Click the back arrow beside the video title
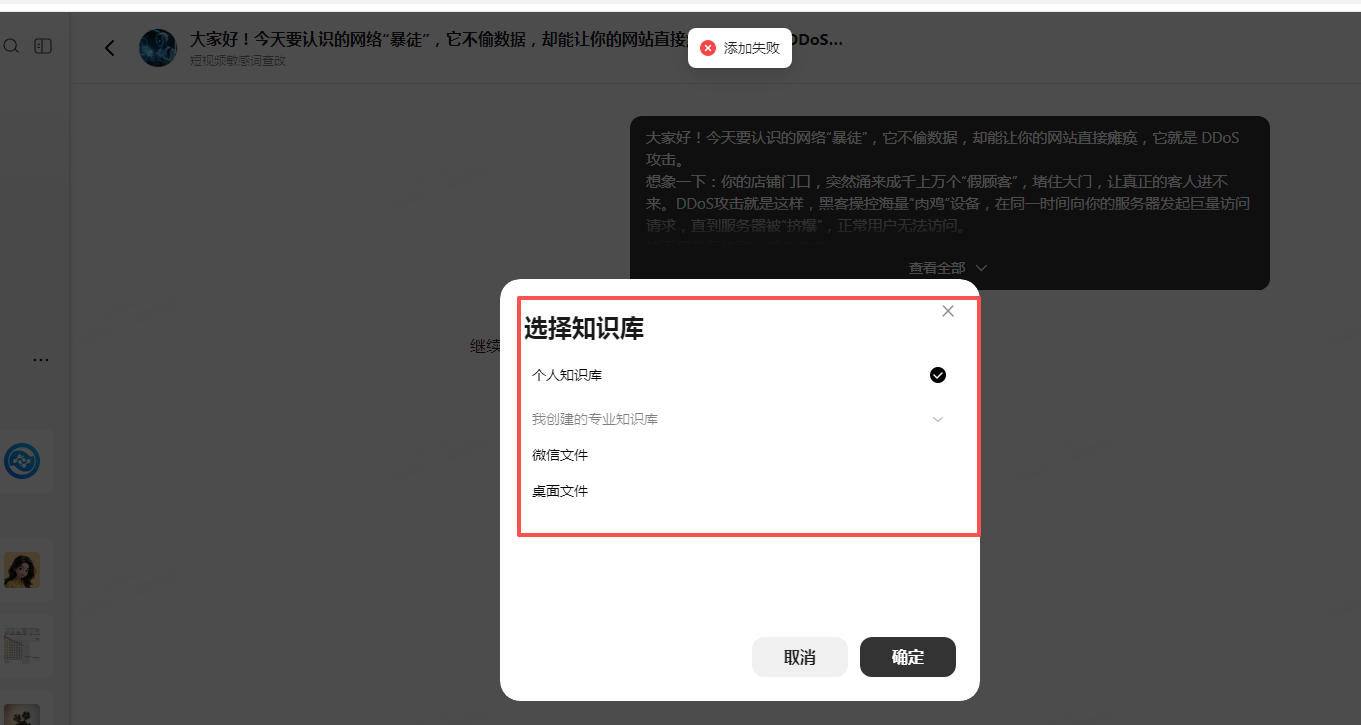This screenshot has height=725, width=1361. [110, 47]
